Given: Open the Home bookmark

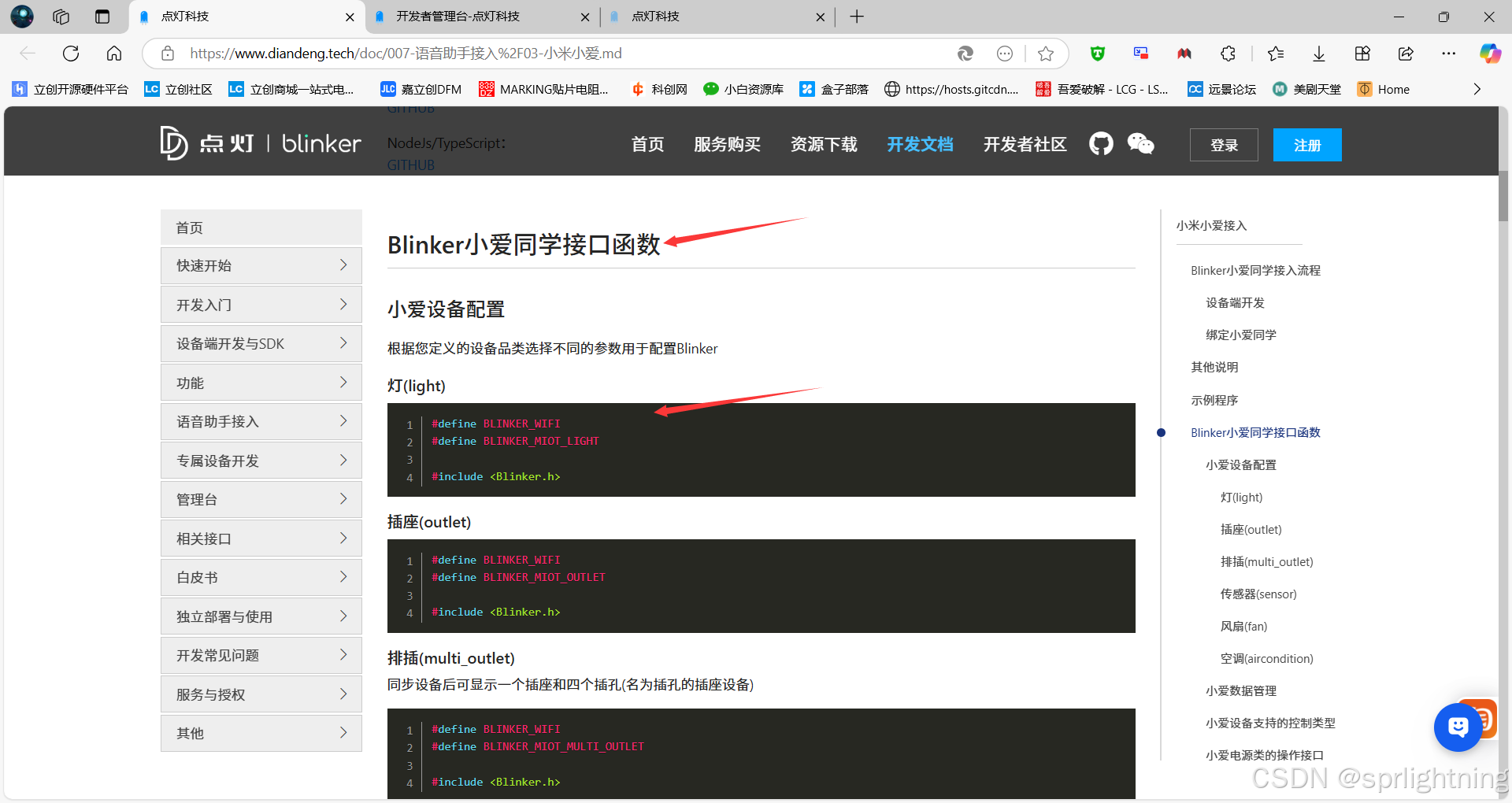Looking at the screenshot, I should click(x=1384, y=89).
